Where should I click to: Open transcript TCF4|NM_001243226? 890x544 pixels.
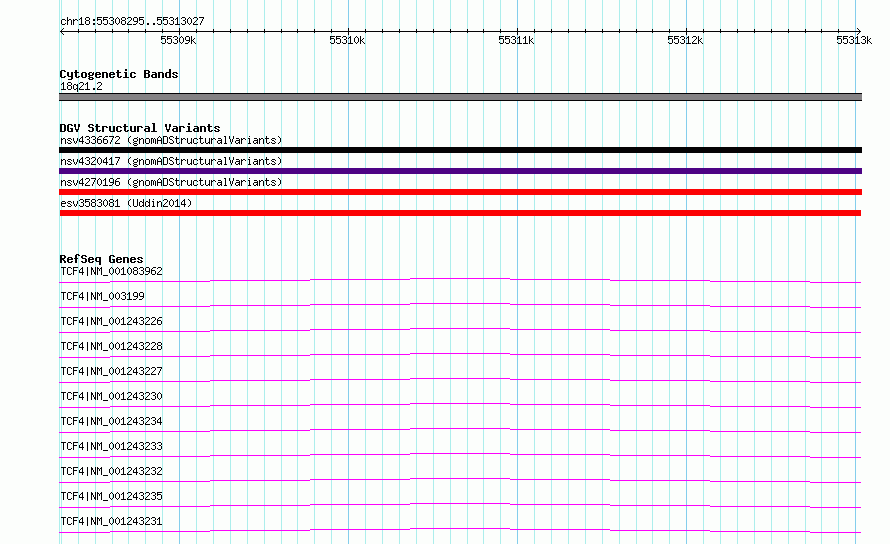pos(111,321)
